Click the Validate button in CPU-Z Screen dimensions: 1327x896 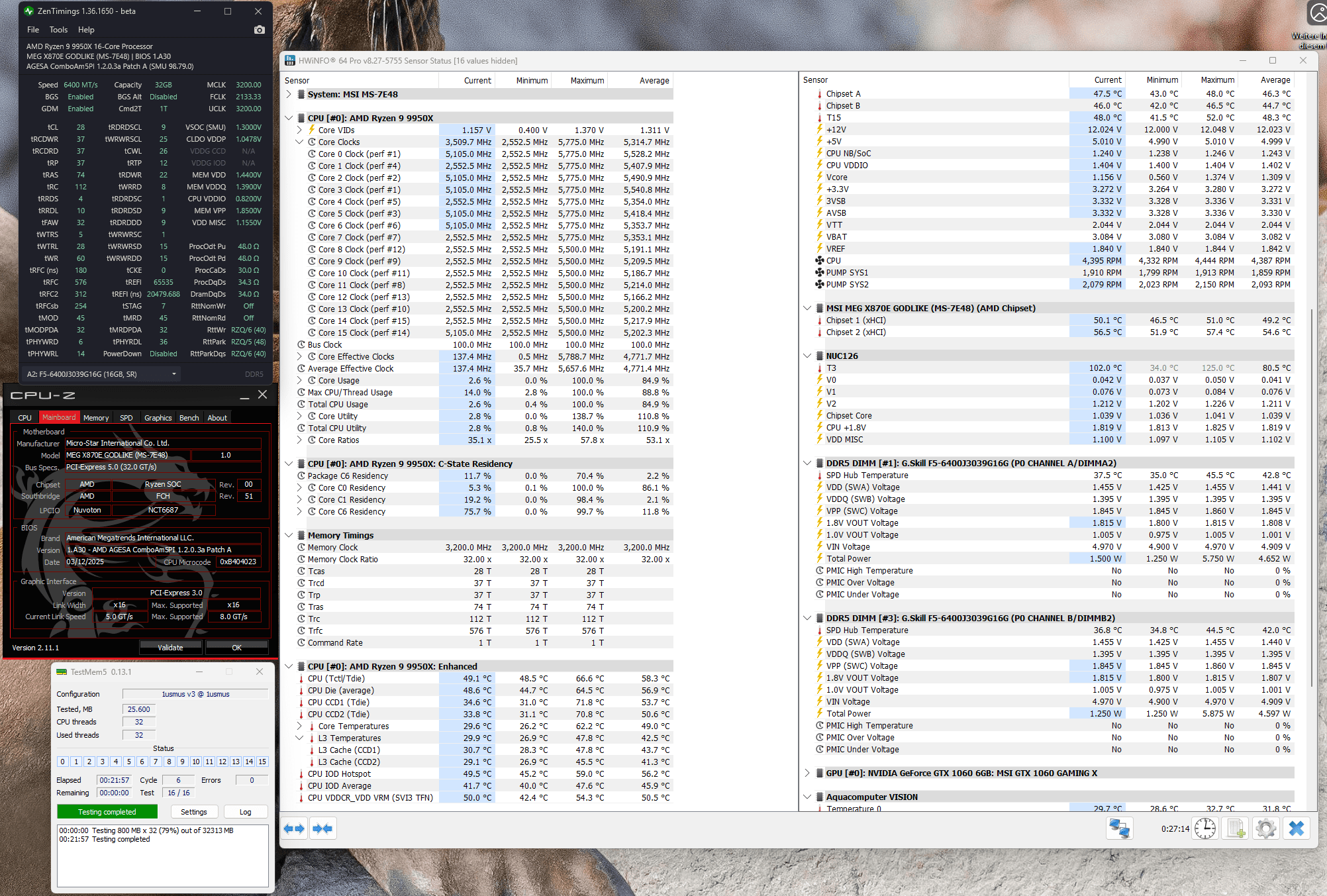(170, 648)
